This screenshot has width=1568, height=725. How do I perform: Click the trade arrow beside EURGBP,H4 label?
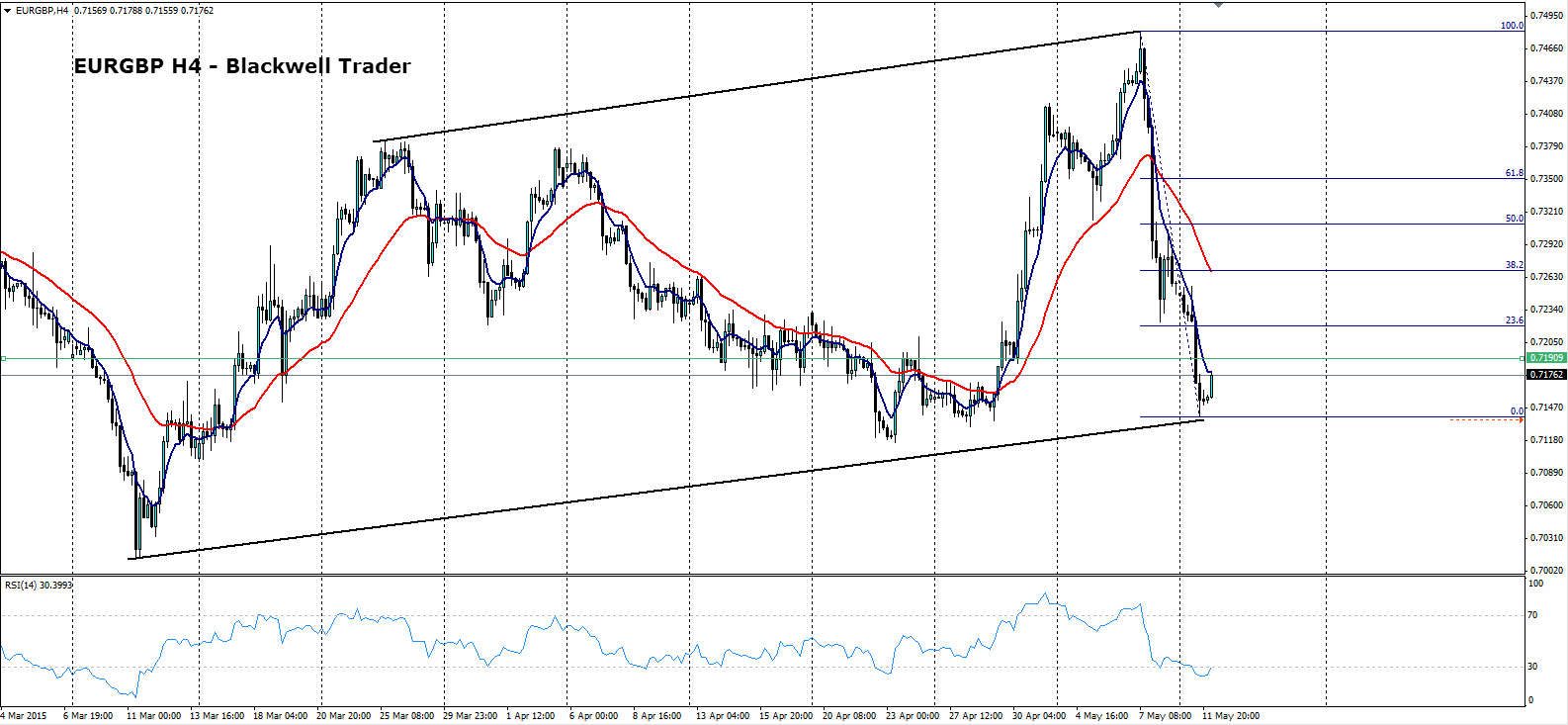[8, 11]
